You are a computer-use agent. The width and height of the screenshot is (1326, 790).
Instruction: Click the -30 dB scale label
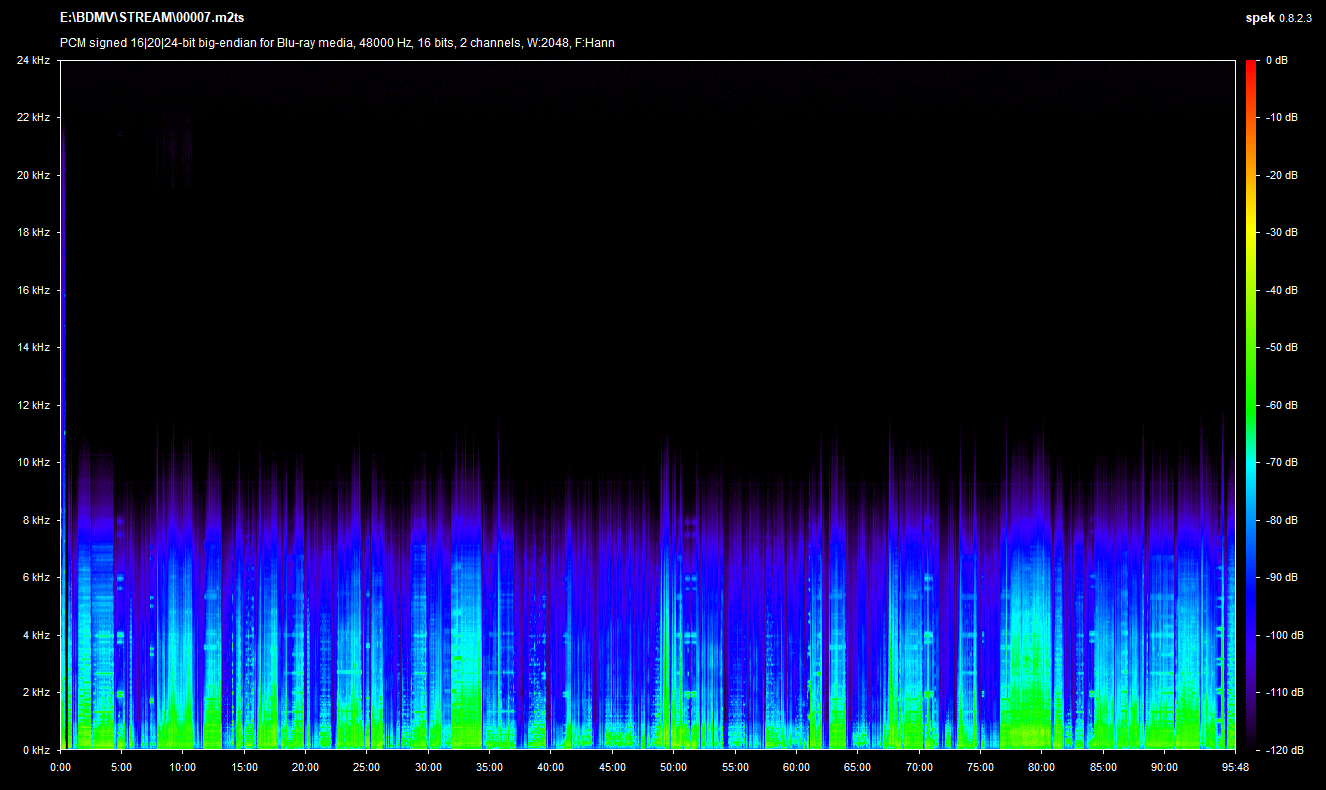[1281, 232]
